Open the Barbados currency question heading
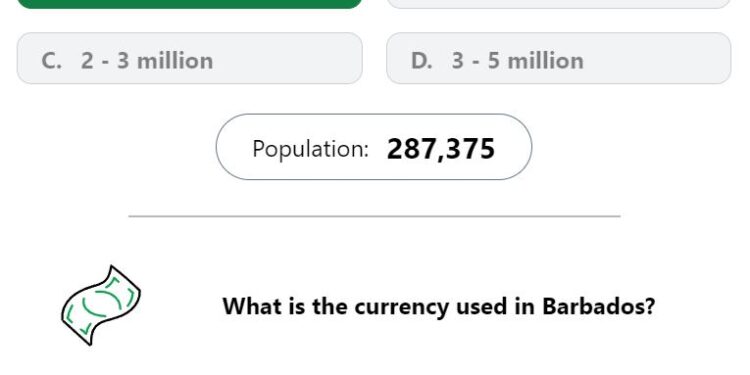750x375 pixels. coord(439,306)
